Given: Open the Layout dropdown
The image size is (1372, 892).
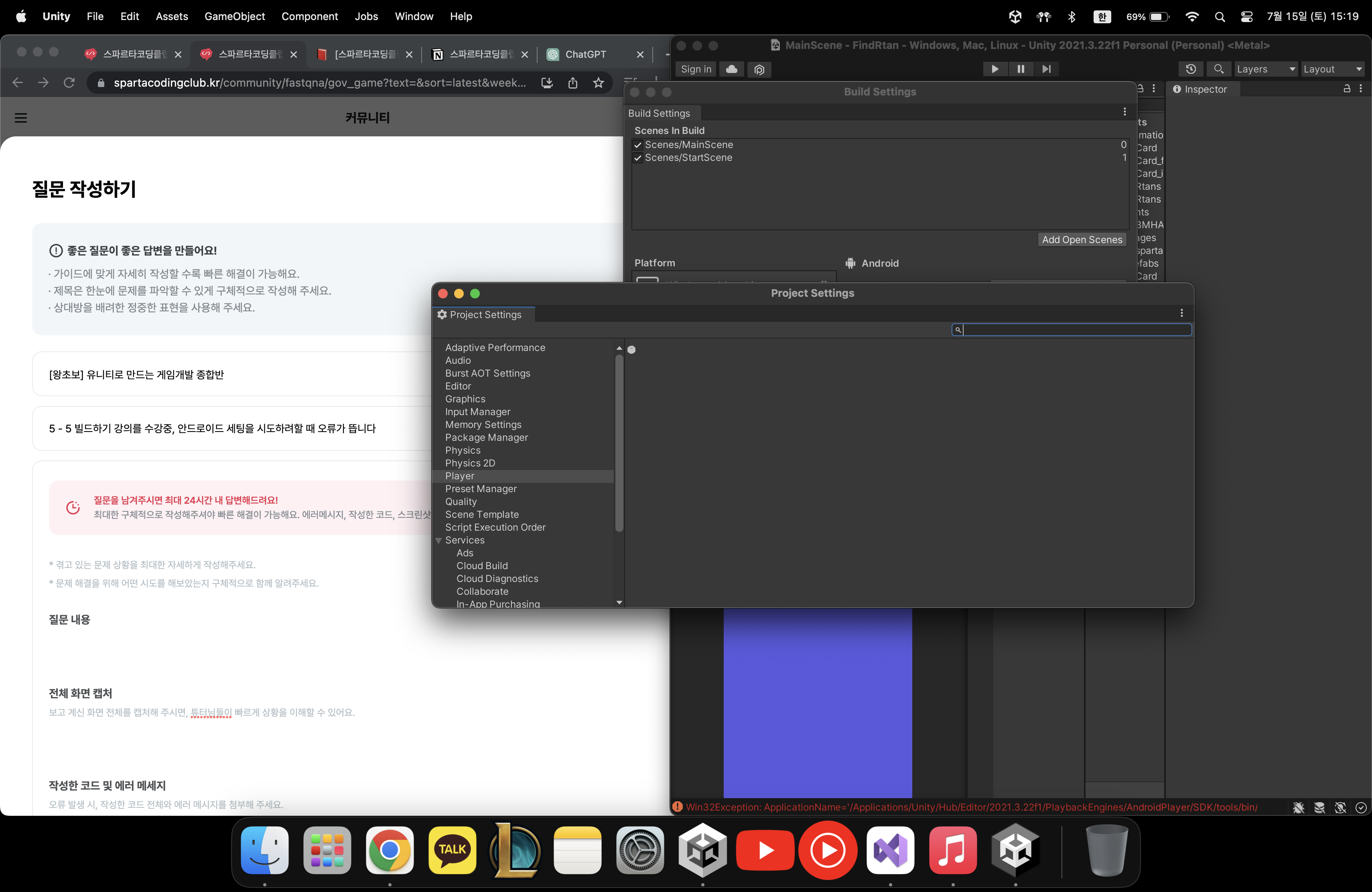Looking at the screenshot, I should [1333, 69].
